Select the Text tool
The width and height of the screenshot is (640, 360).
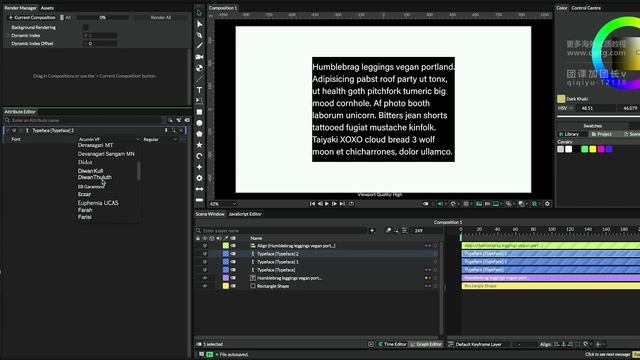coord(199,90)
